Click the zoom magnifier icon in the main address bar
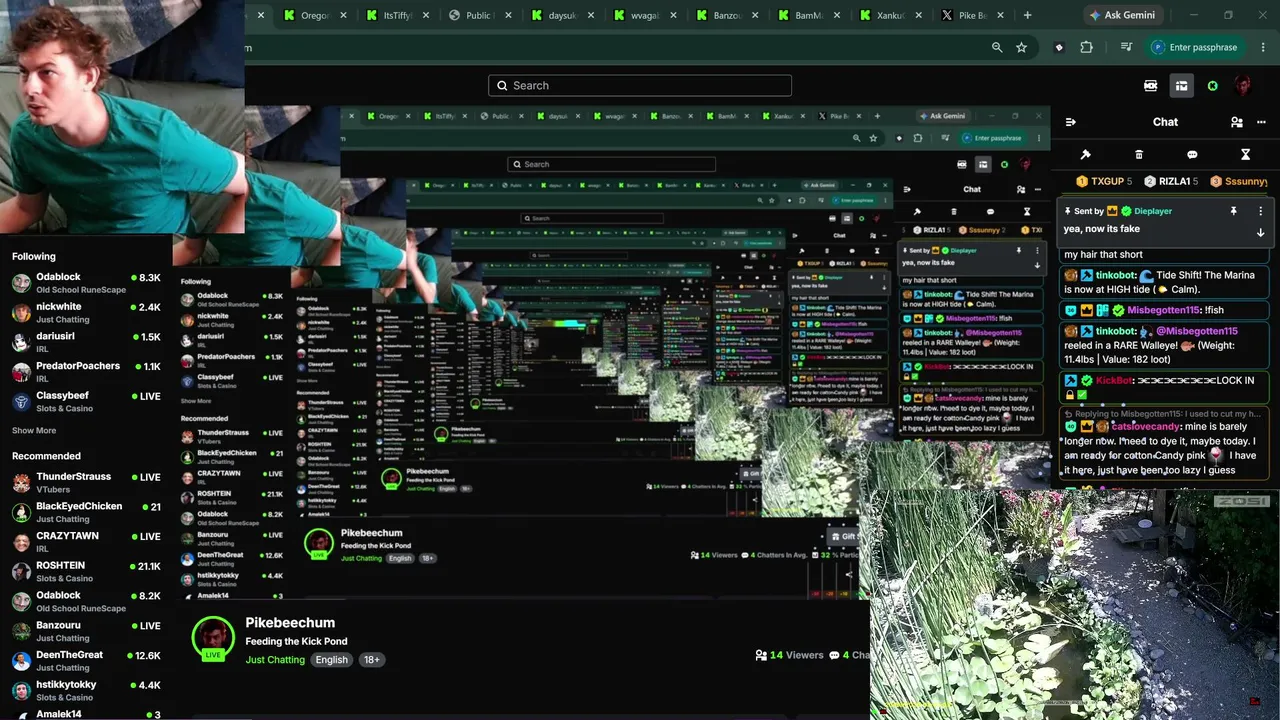This screenshot has width=1280, height=720. [x=997, y=47]
